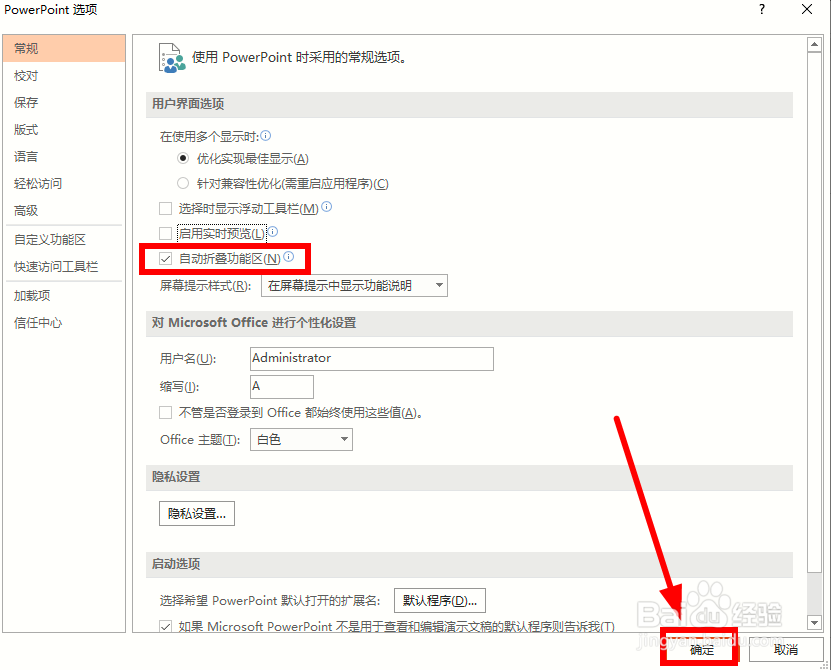Click the scrollbar down arrow
The width and height of the screenshot is (831, 670).
(814, 622)
